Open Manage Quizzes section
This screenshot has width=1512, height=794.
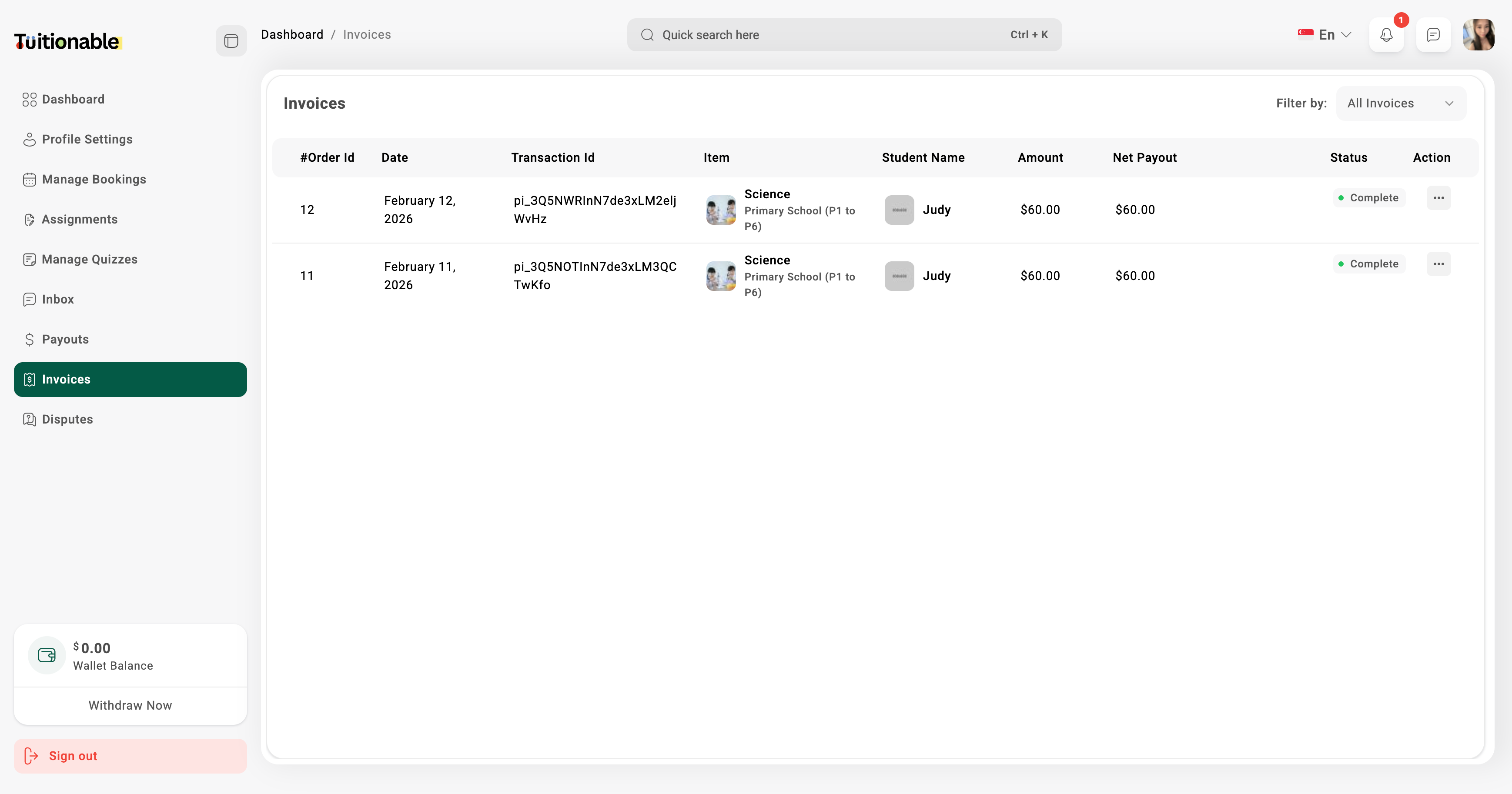[x=89, y=260]
